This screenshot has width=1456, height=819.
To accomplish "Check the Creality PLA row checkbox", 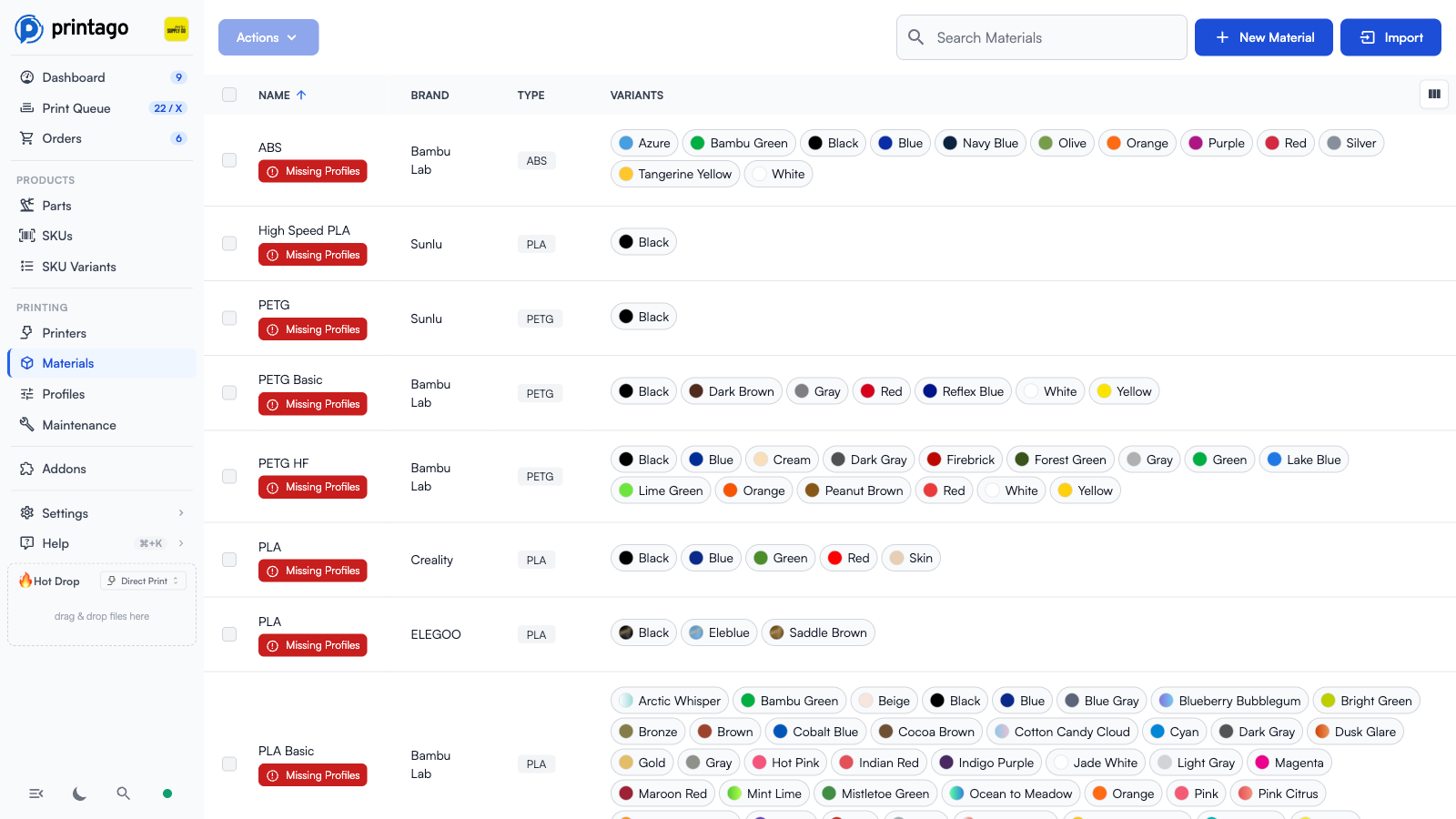I will coord(229,561).
